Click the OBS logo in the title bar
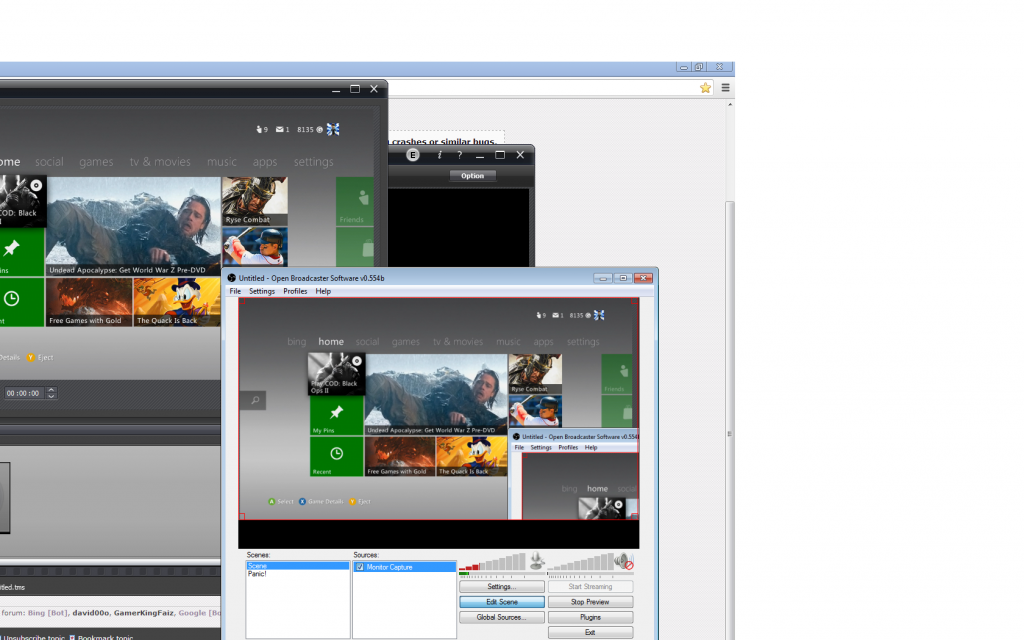Screen dimensions: 1024x640 [x=231, y=278]
